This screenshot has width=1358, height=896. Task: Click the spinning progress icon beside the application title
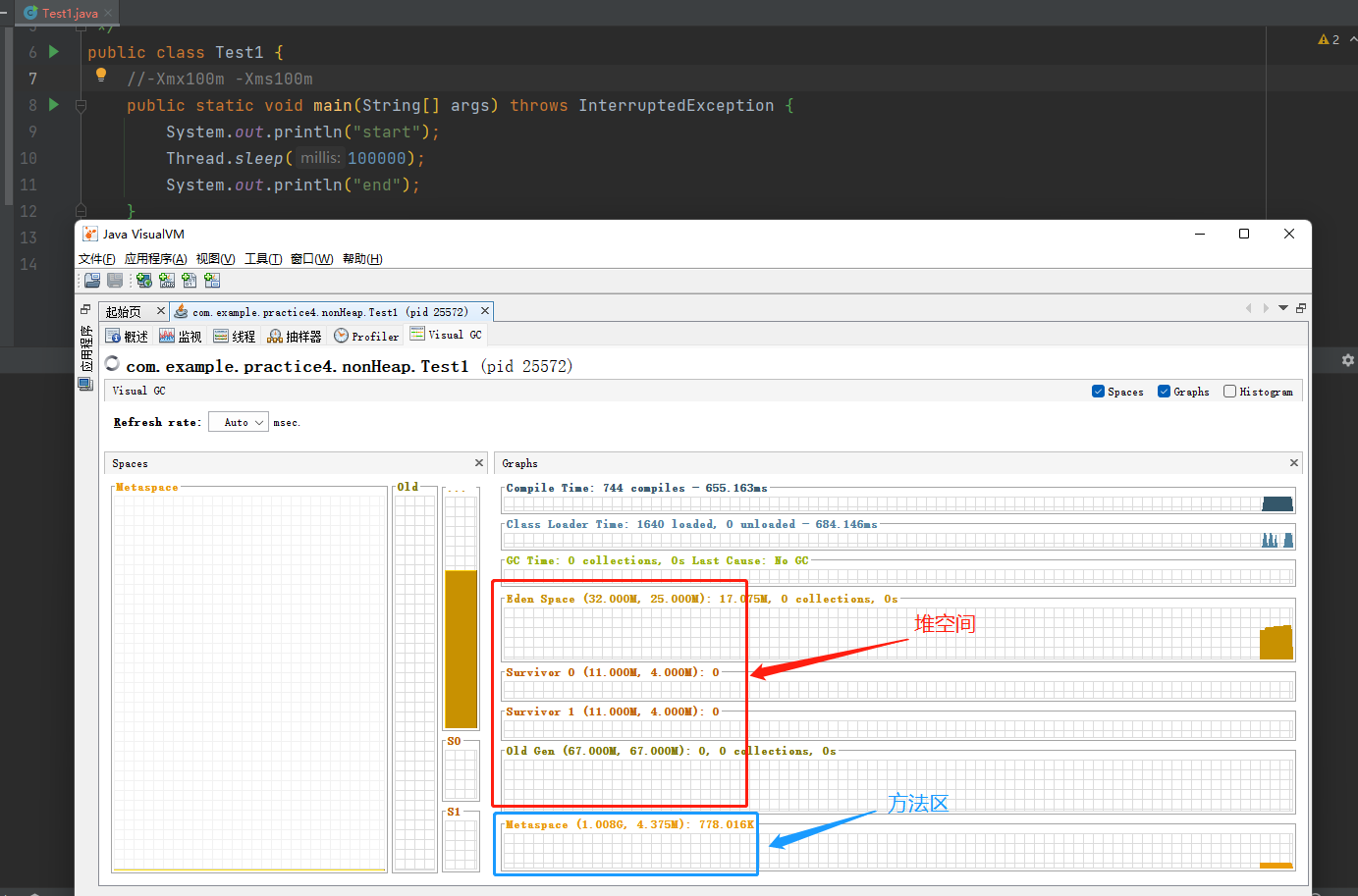click(112, 364)
